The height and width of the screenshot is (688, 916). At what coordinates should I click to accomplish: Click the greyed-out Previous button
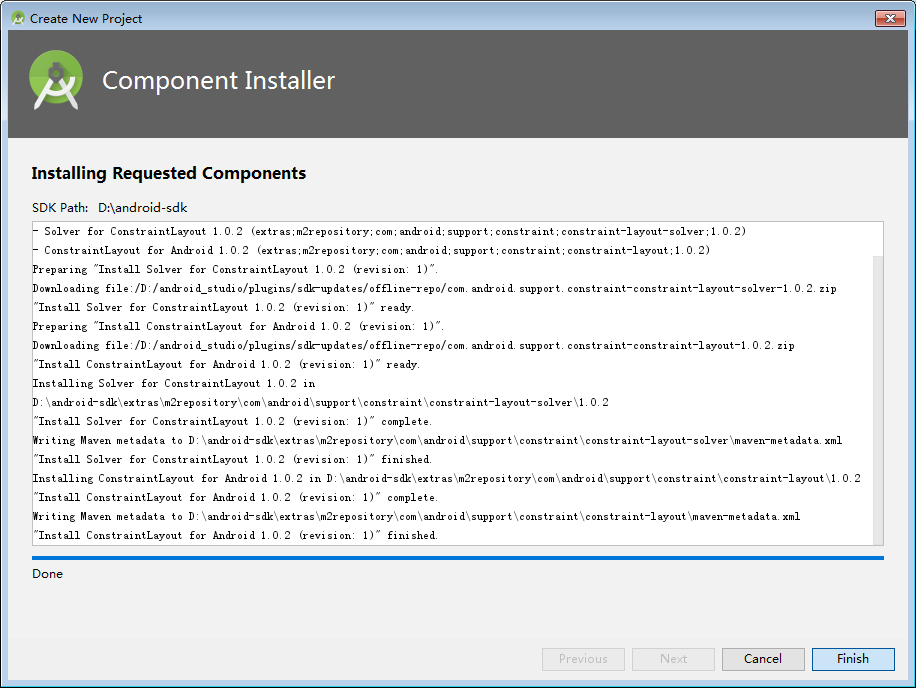point(583,659)
